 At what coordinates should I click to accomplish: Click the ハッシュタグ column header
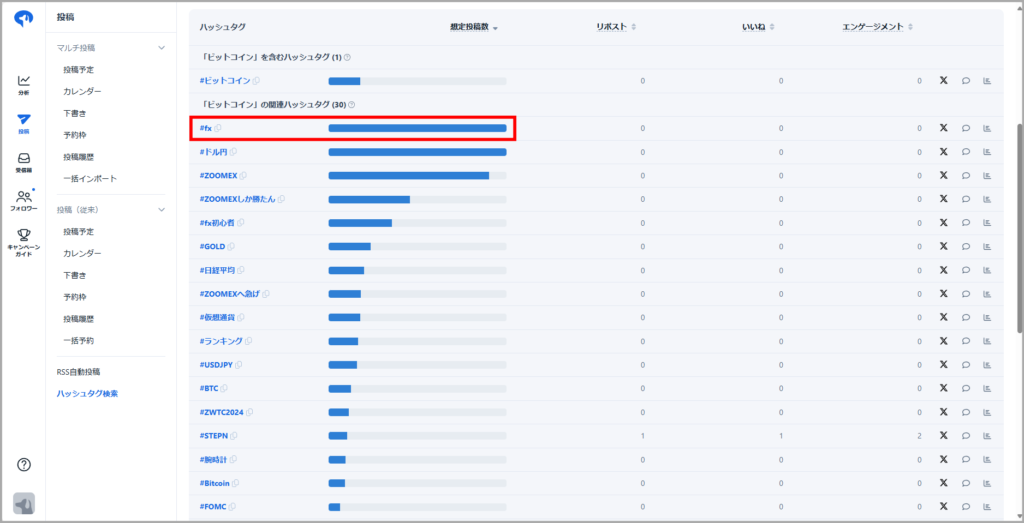point(223,27)
